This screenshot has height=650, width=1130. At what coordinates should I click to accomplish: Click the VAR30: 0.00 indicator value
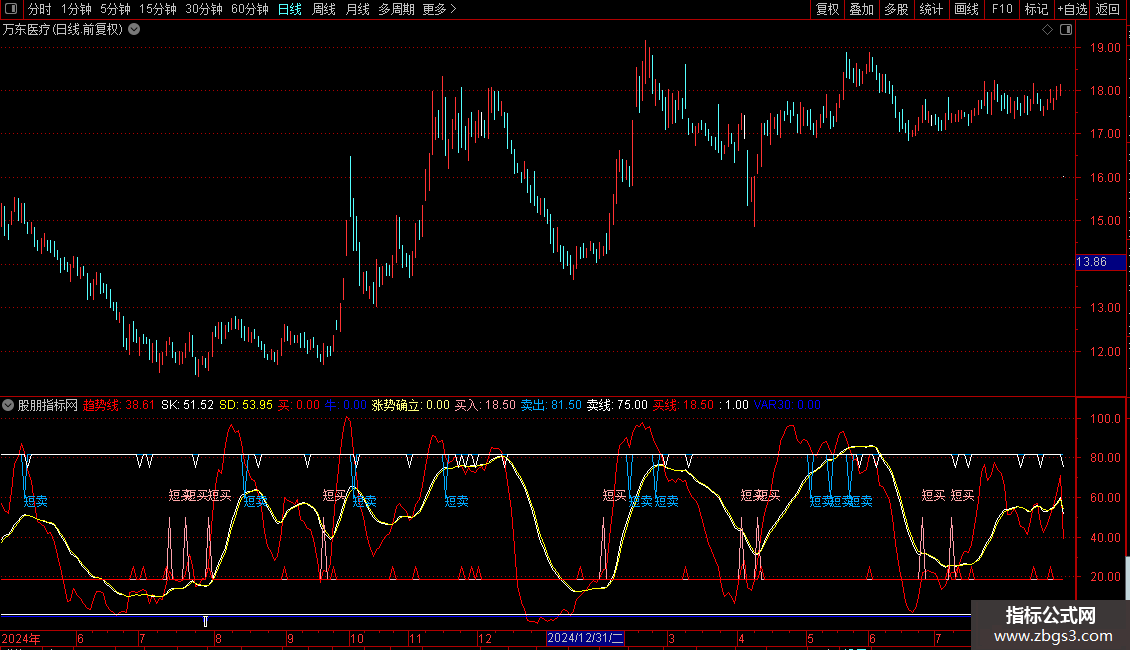787,405
